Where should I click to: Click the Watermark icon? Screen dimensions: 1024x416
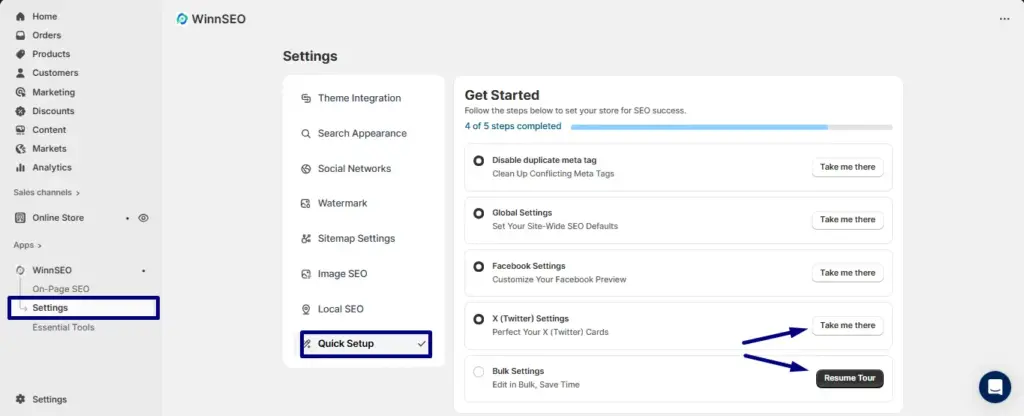click(x=306, y=203)
